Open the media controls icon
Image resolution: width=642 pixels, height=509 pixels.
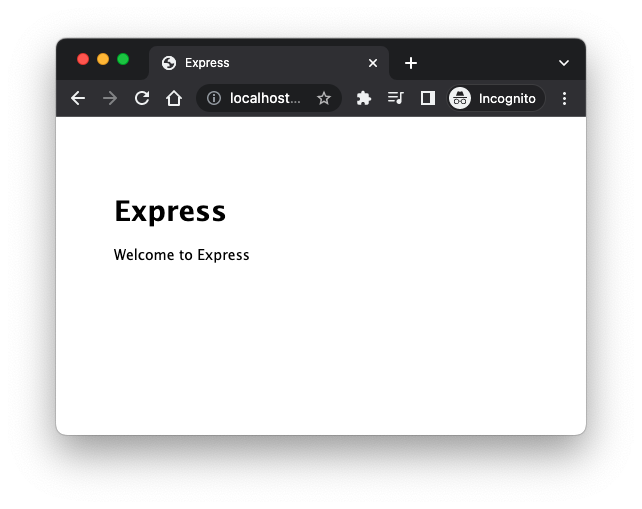tap(396, 98)
